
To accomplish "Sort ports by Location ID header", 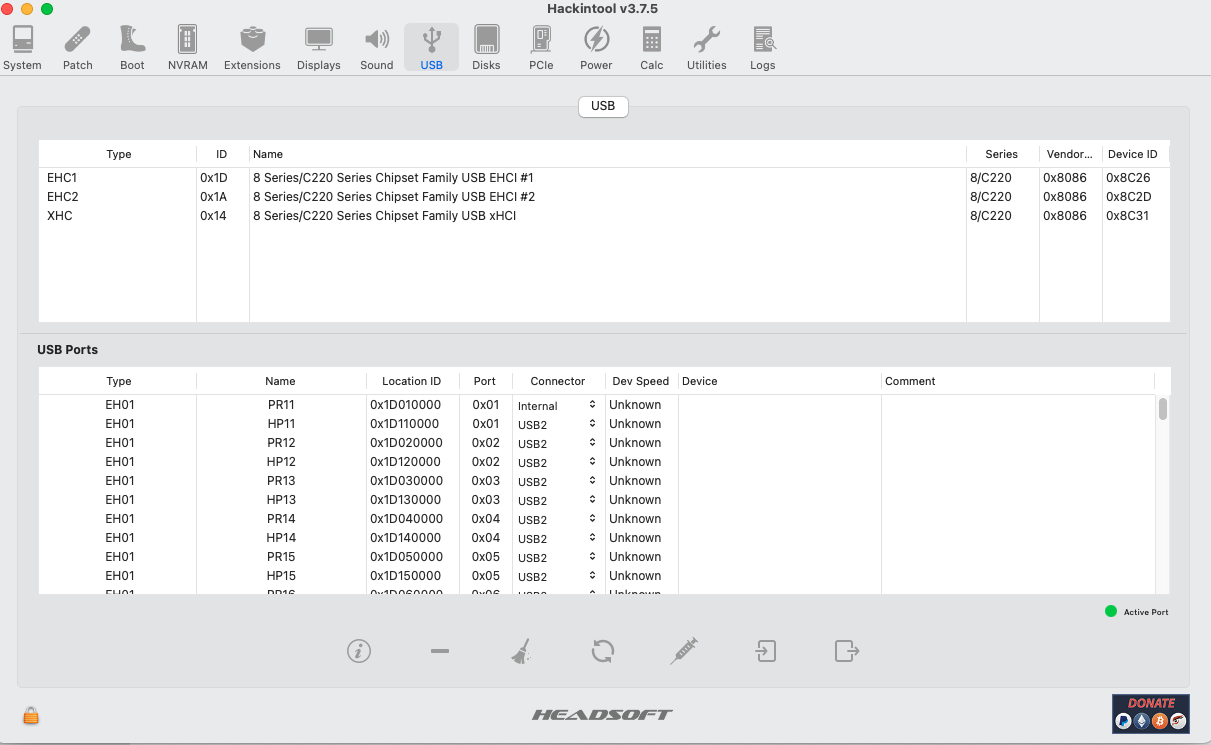I will click(x=411, y=381).
